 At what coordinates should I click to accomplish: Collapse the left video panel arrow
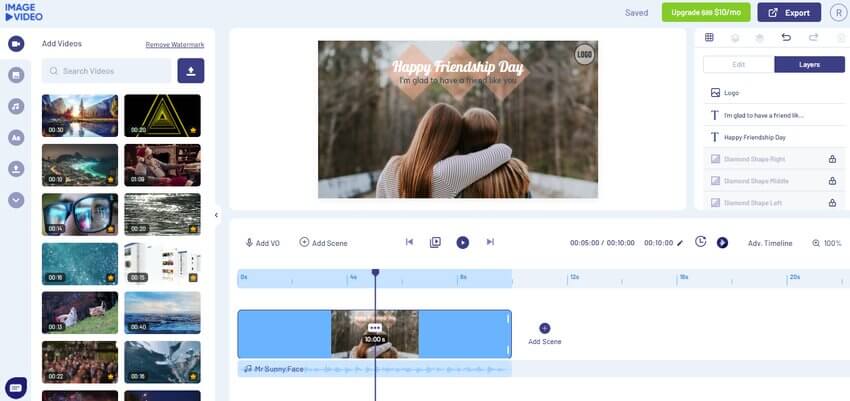(x=216, y=215)
